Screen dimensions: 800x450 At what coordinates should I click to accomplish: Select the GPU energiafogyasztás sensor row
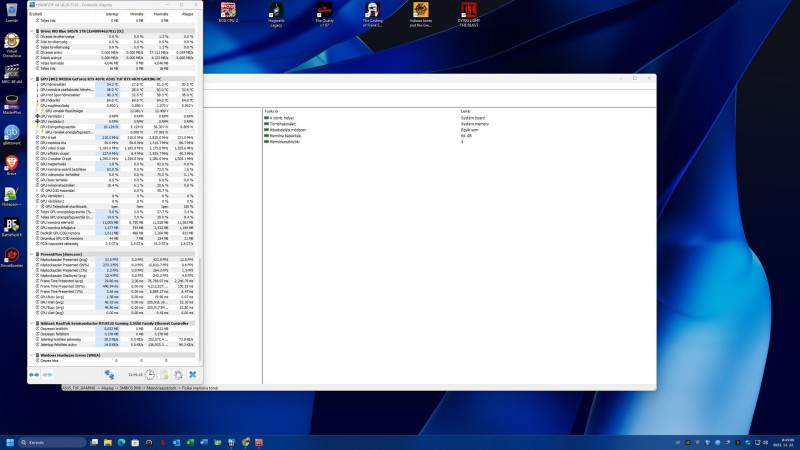(60, 127)
